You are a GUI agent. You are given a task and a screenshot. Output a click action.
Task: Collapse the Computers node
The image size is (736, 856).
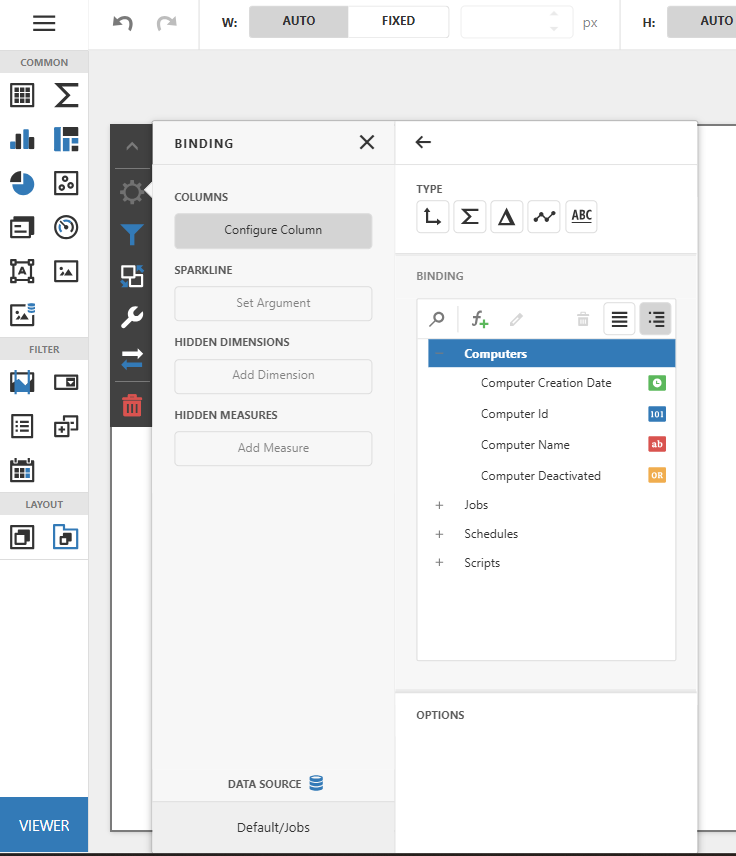click(x=439, y=354)
